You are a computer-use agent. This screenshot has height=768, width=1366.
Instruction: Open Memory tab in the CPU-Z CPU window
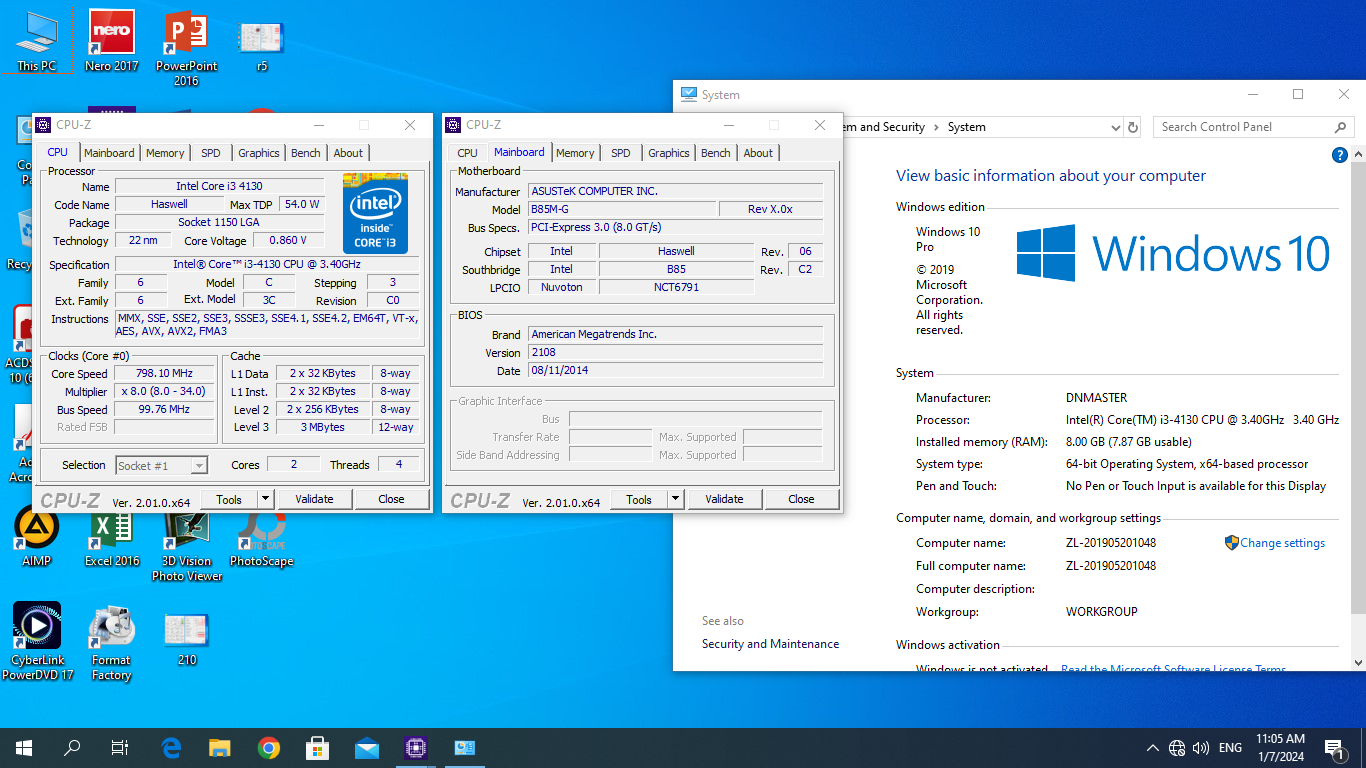[x=165, y=153]
